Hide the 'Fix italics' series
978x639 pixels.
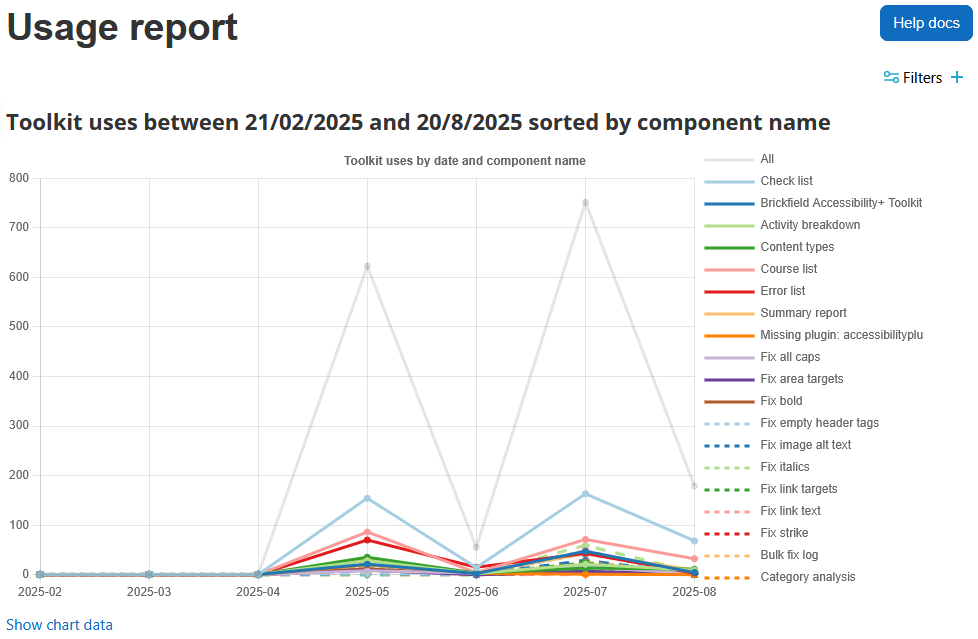point(757,467)
